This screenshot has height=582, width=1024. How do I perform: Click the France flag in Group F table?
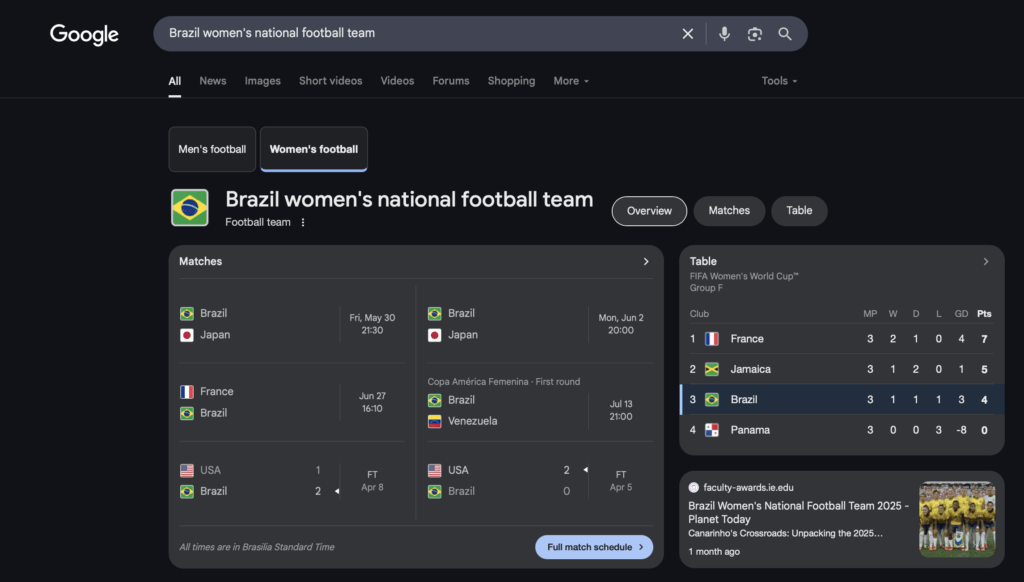pos(712,338)
